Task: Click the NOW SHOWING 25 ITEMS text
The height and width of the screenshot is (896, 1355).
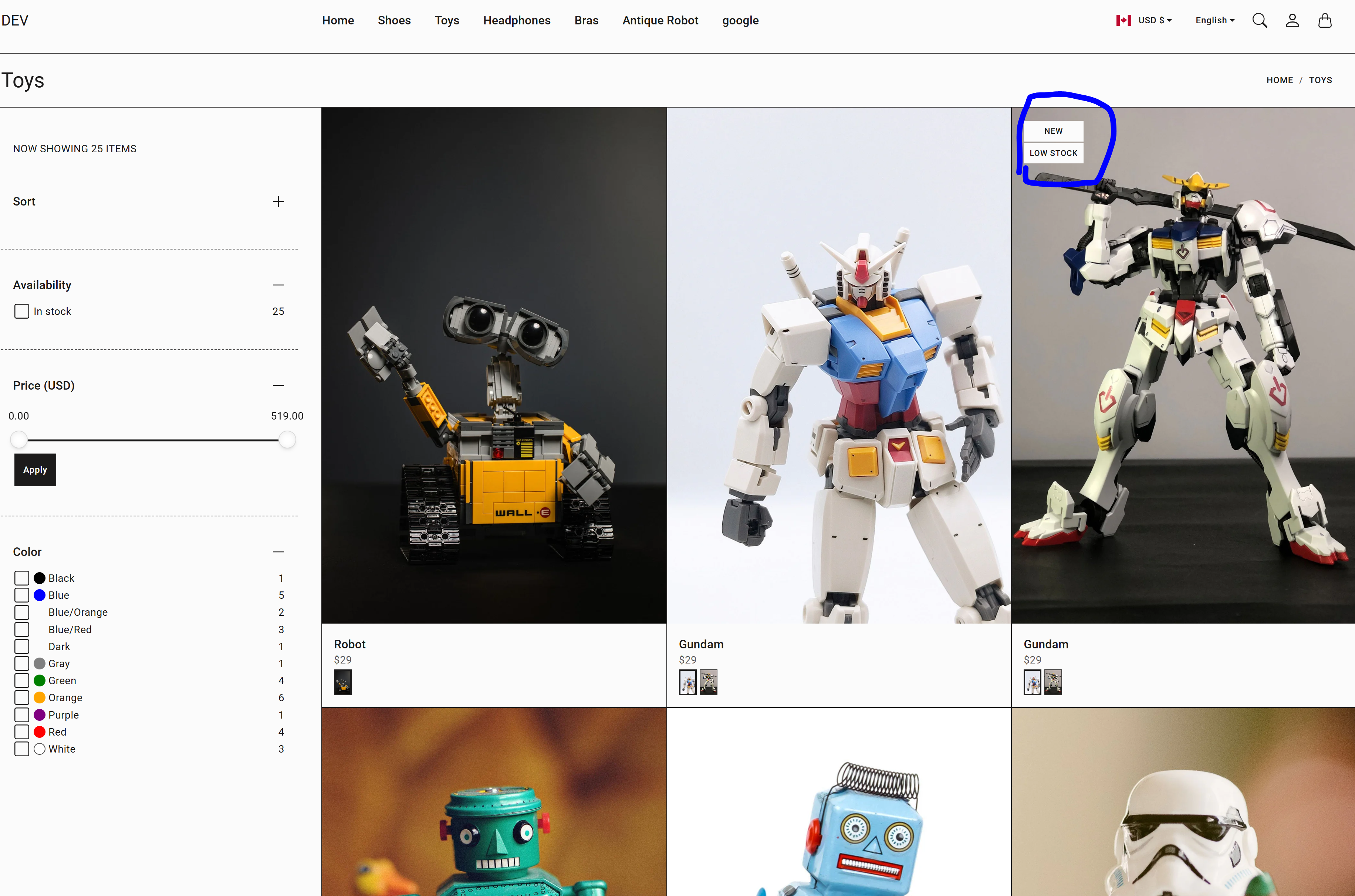Action: pos(75,149)
